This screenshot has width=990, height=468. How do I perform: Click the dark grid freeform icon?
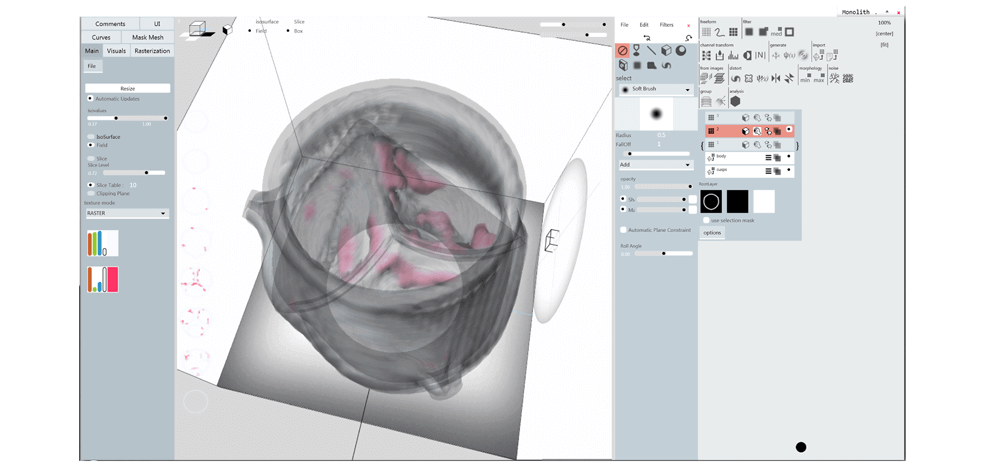[x=733, y=32]
